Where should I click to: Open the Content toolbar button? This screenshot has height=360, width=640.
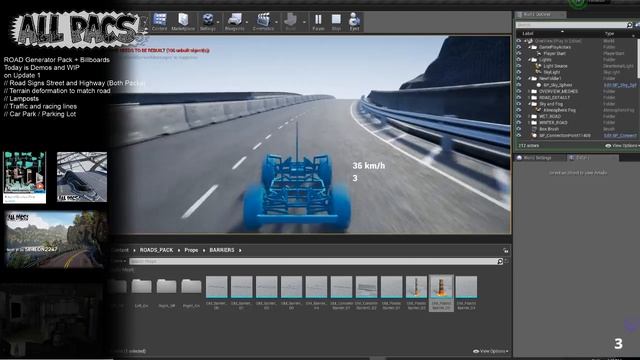click(160, 21)
